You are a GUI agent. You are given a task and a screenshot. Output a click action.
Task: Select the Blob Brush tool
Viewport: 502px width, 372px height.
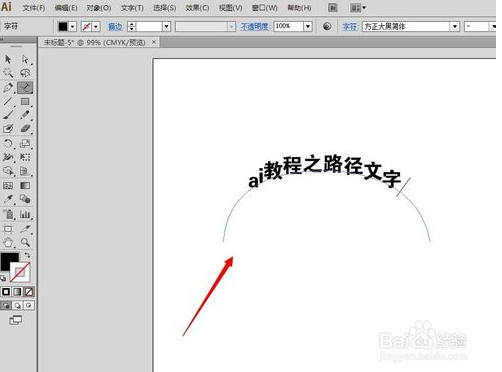pos(8,129)
